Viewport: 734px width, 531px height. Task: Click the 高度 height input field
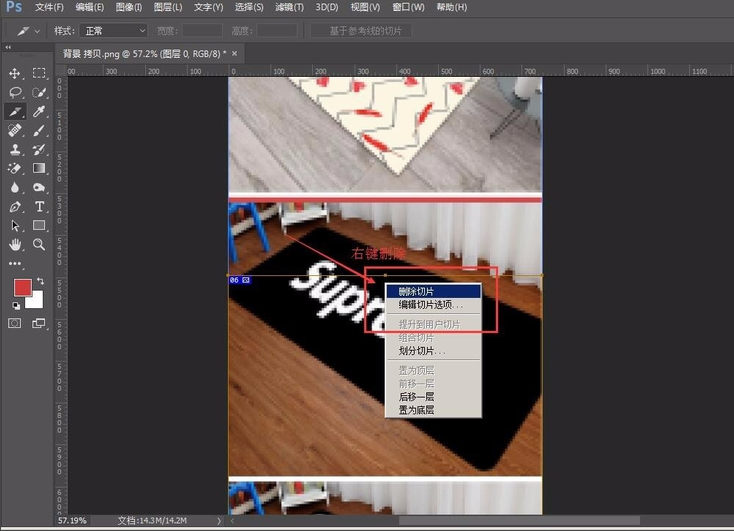pyautogui.click(x=277, y=31)
